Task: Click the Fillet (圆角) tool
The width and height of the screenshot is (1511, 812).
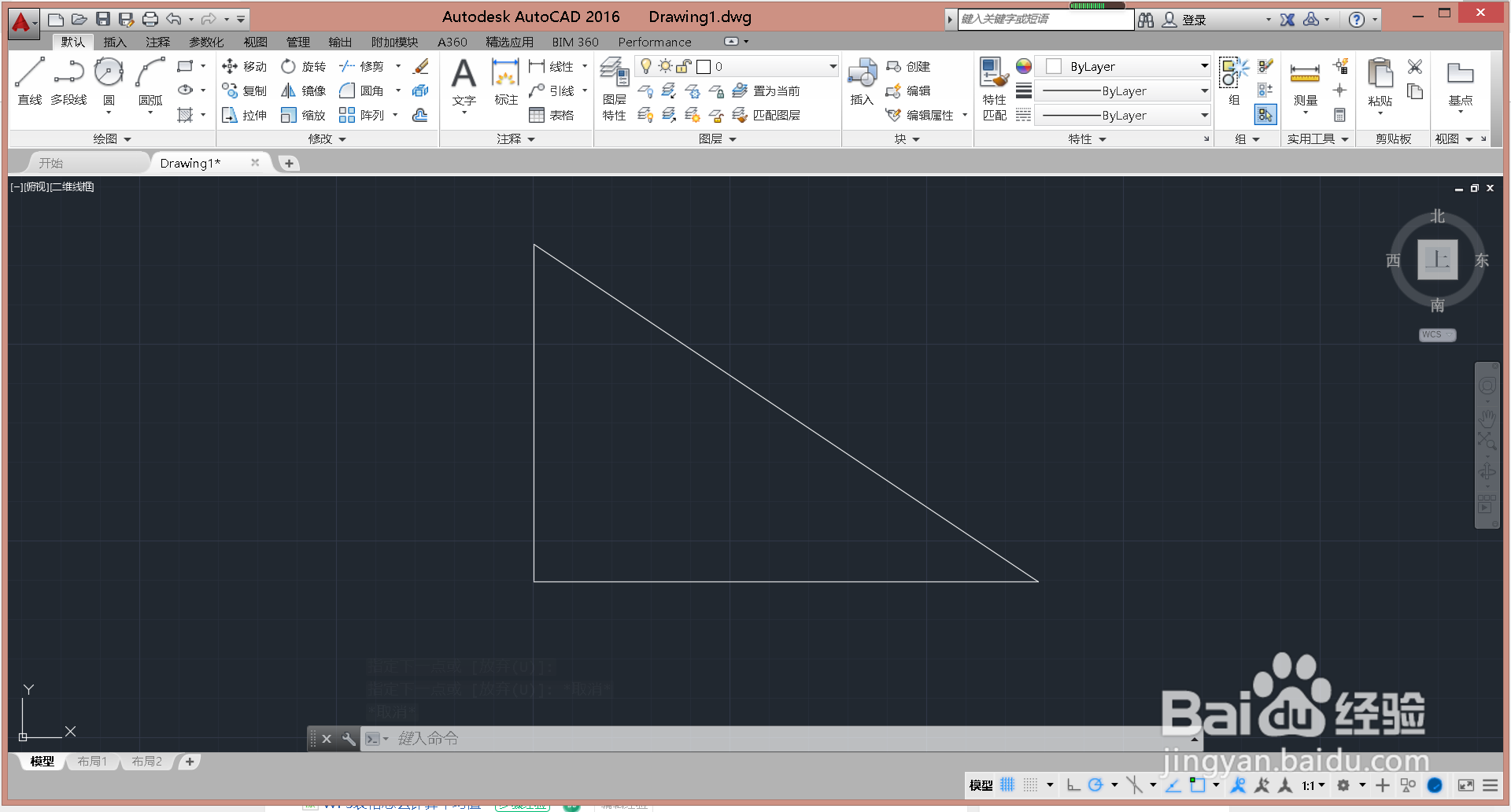Action: coord(362,91)
